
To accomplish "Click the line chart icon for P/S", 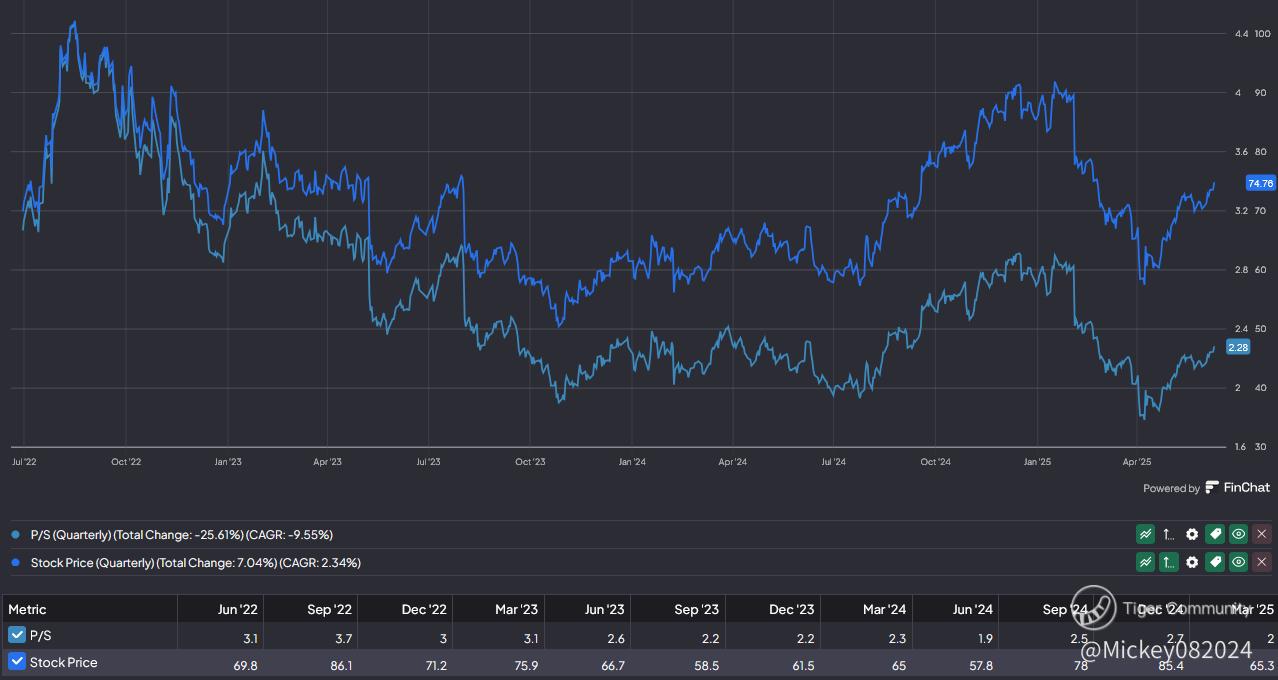I will click(1145, 535).
